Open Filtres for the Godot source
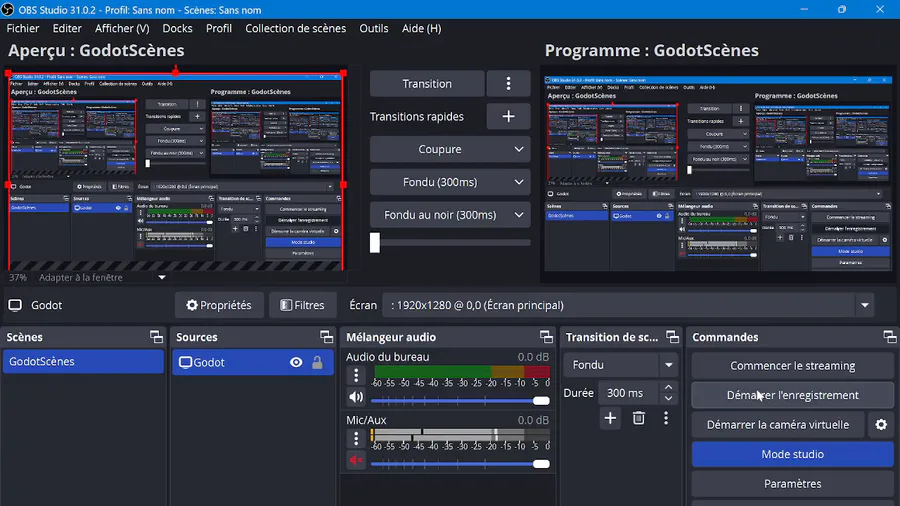This screenshot has height=506, width=900. pos(302,305)
